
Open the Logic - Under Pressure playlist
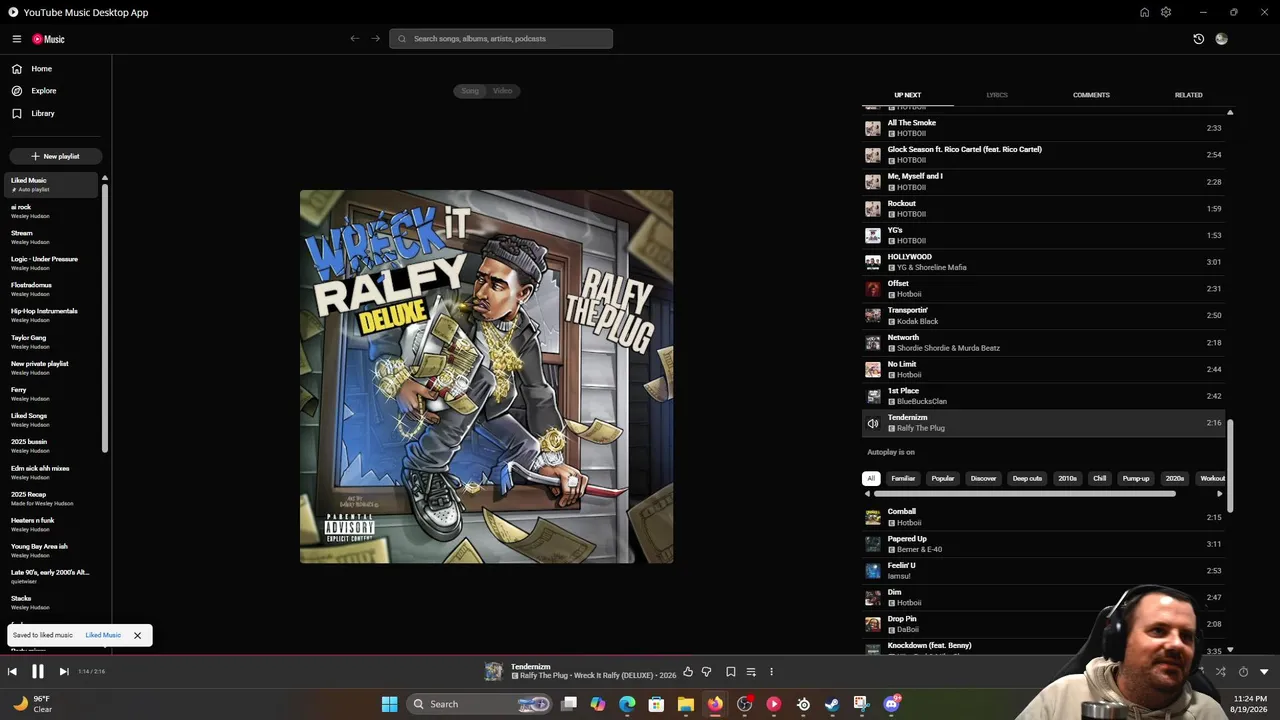(x=52, y=263)
